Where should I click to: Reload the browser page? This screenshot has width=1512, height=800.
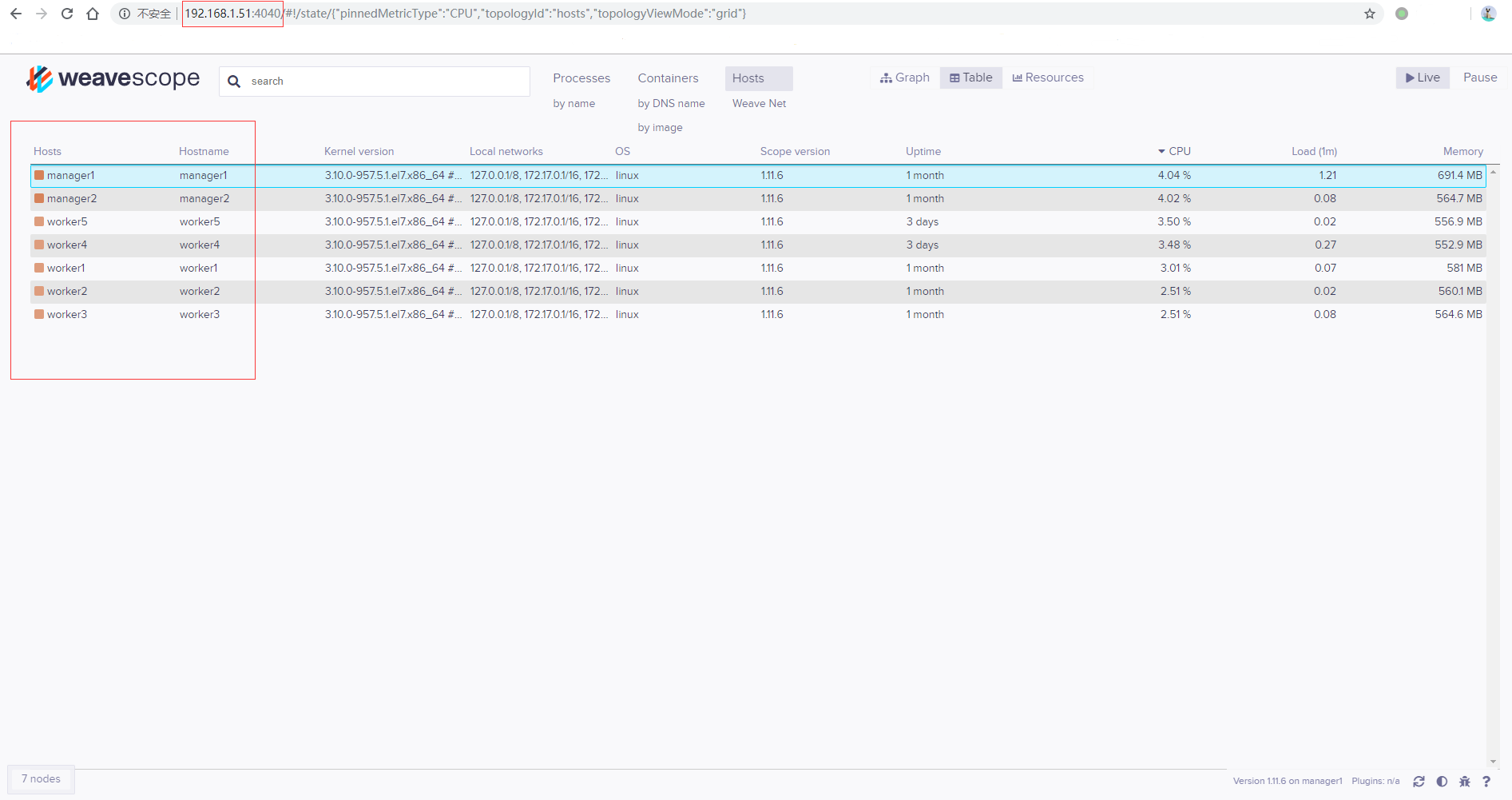(x=67, y=14)
